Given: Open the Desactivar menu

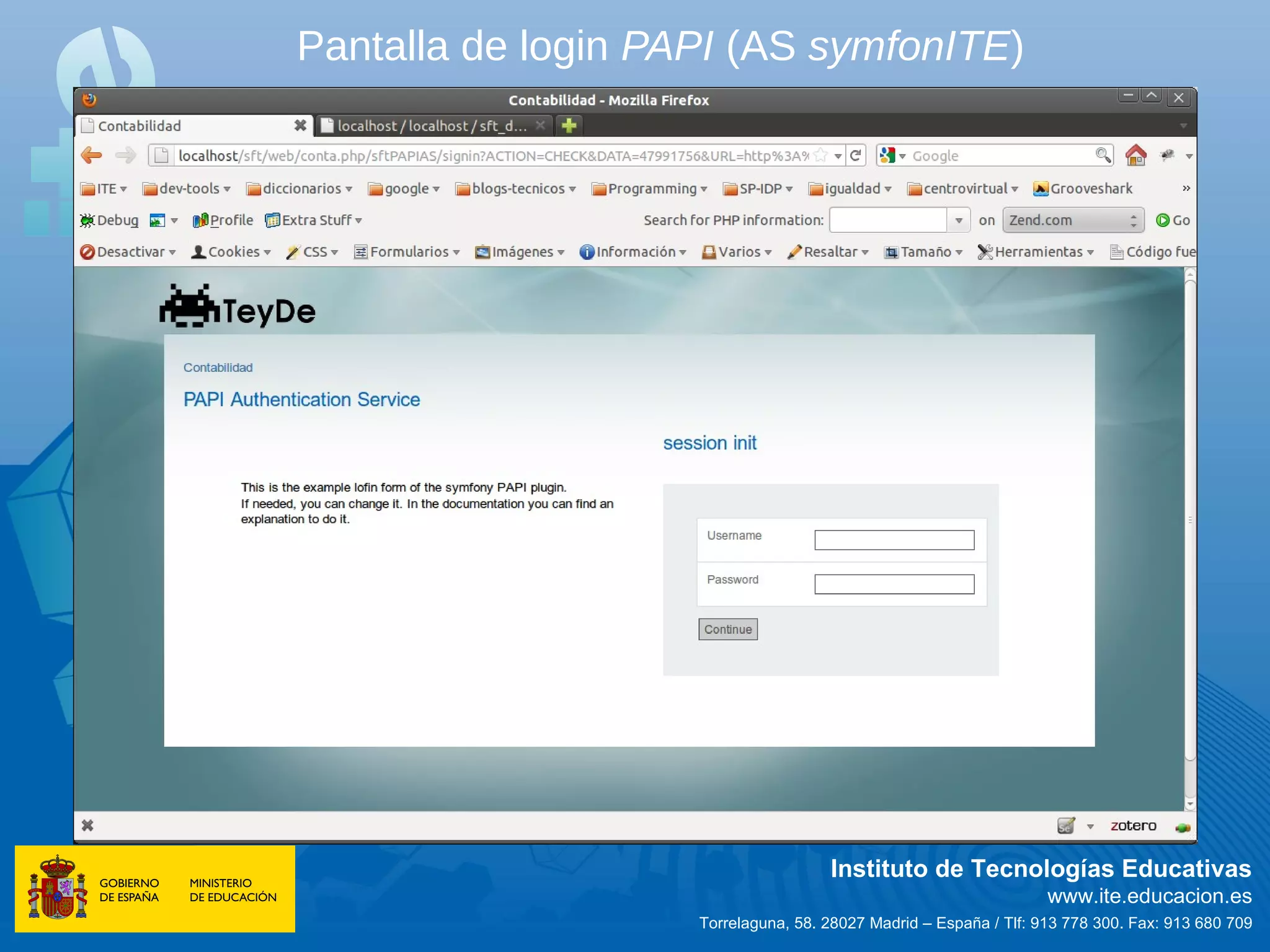Looking at the screenshot, I should [x=128, y=252].
